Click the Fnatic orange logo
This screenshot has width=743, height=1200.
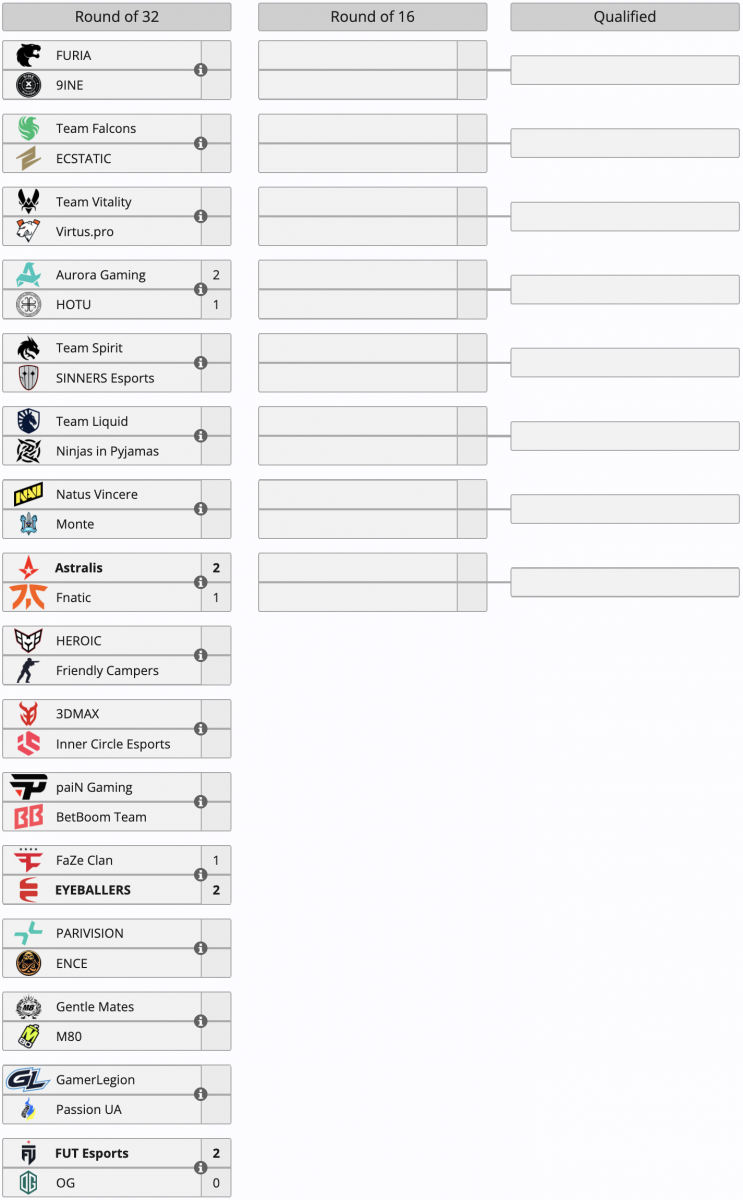coord(29,597)
